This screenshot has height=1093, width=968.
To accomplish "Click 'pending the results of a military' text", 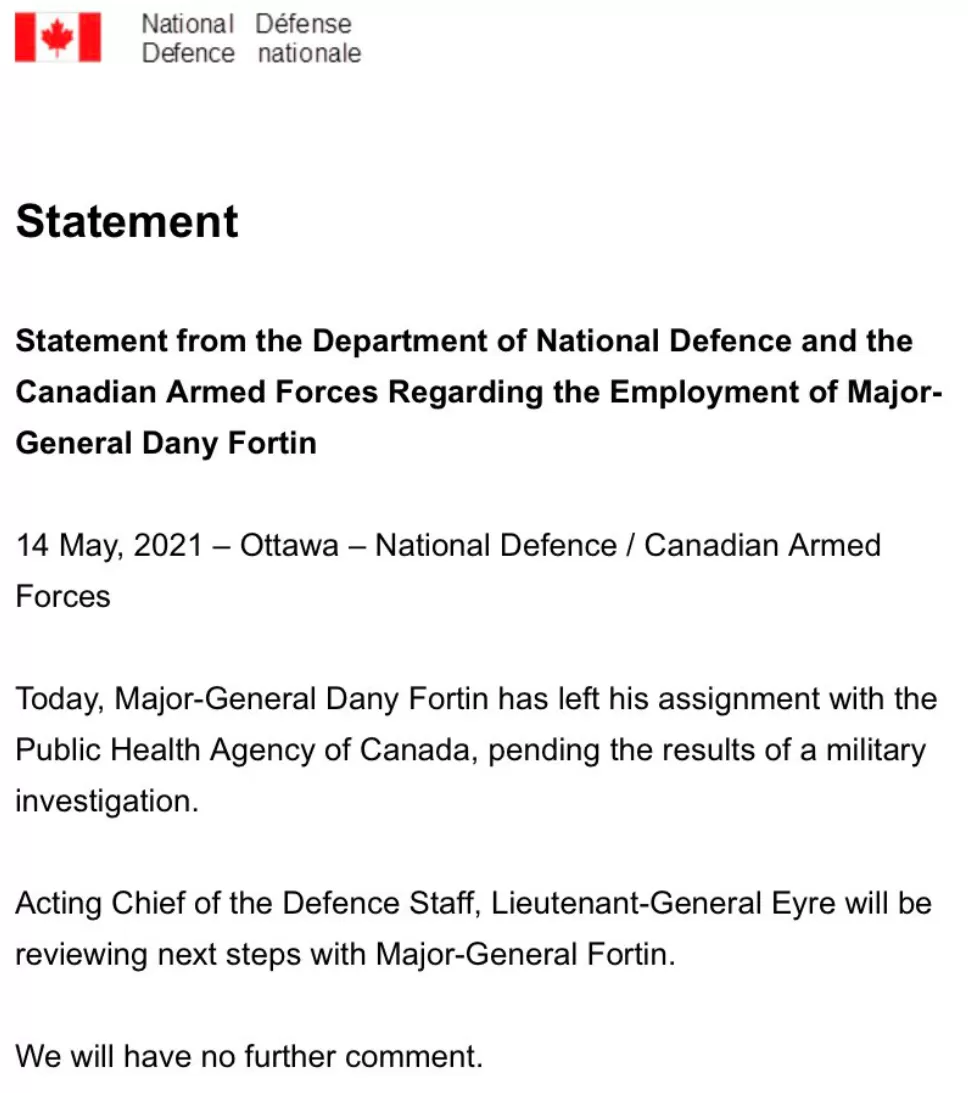I will click(707, 750).
